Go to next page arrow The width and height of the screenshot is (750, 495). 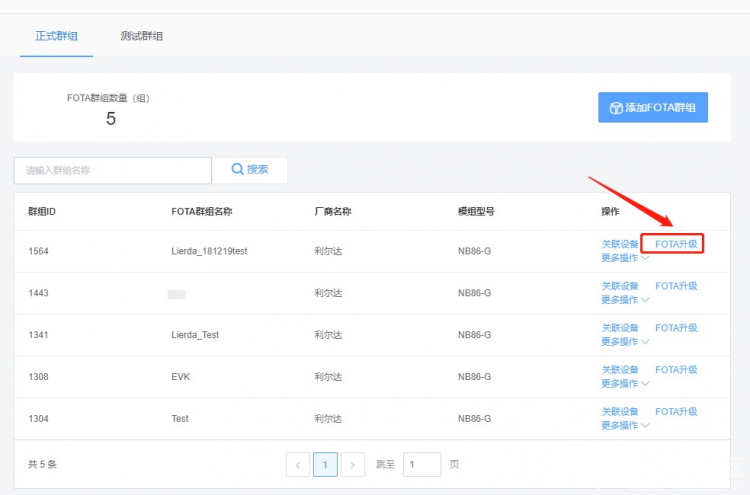(353, 464)
